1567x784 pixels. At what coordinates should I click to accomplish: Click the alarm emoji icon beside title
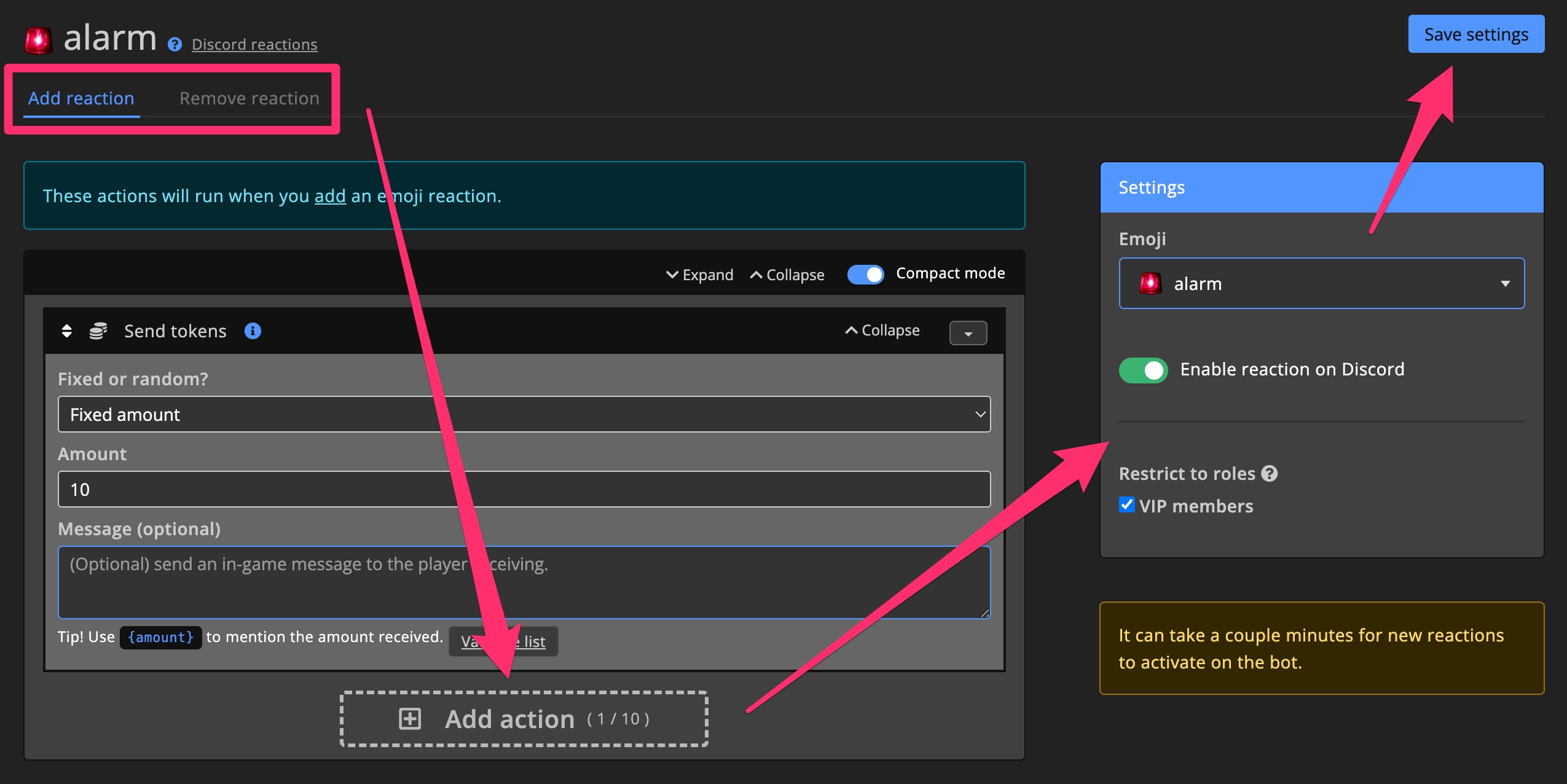38,40
